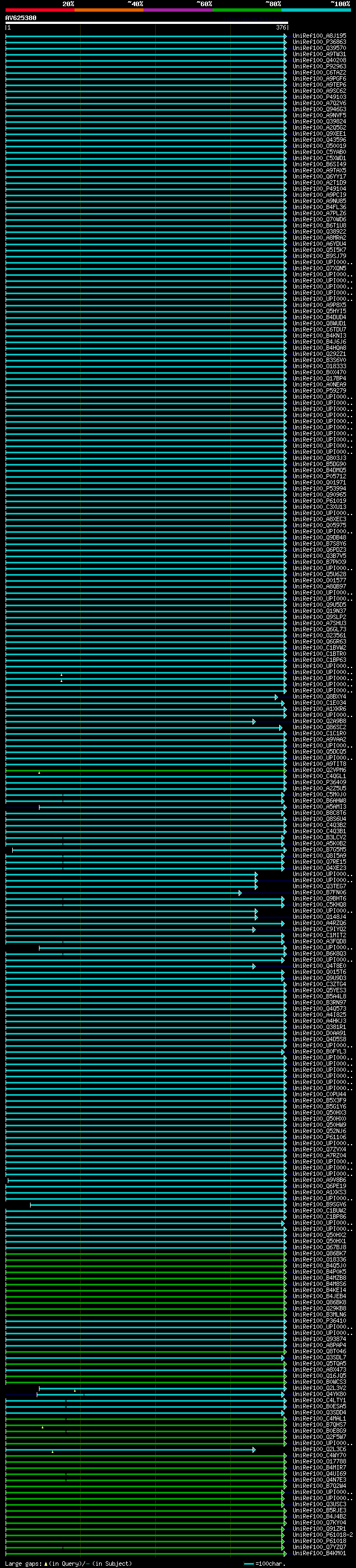The image size is (356, 1568).
Task: Select hit label UniRef100_Q946G3
Action: pos(319,110)
